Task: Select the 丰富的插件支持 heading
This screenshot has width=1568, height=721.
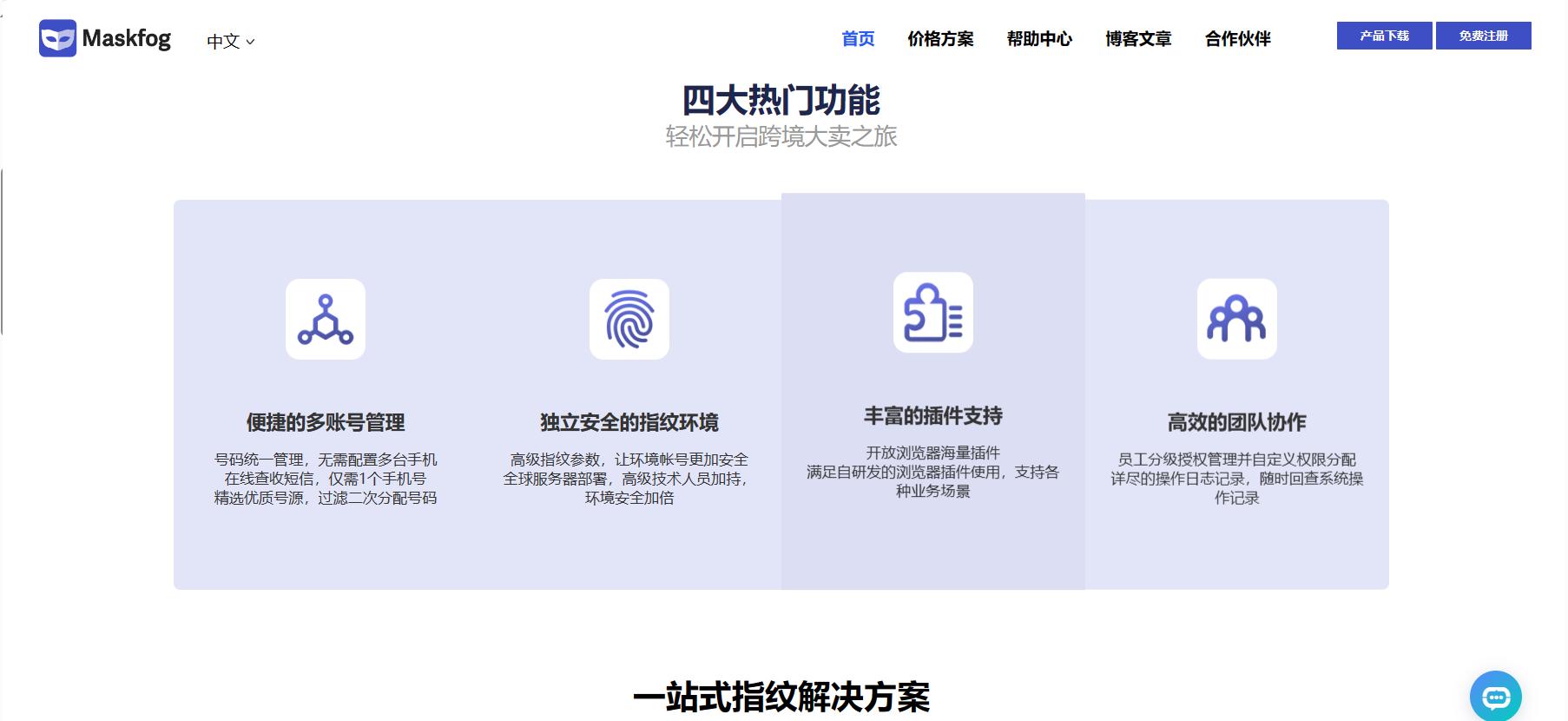Action: click(x=933, y=415)
